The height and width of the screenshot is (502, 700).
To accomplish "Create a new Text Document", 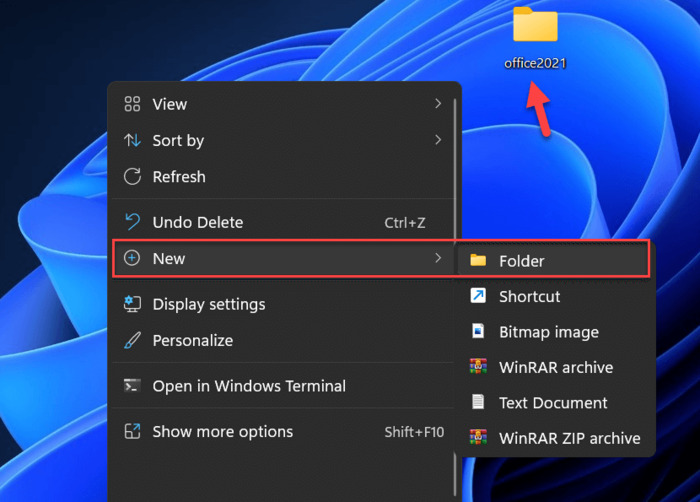I will coord(552,403).
